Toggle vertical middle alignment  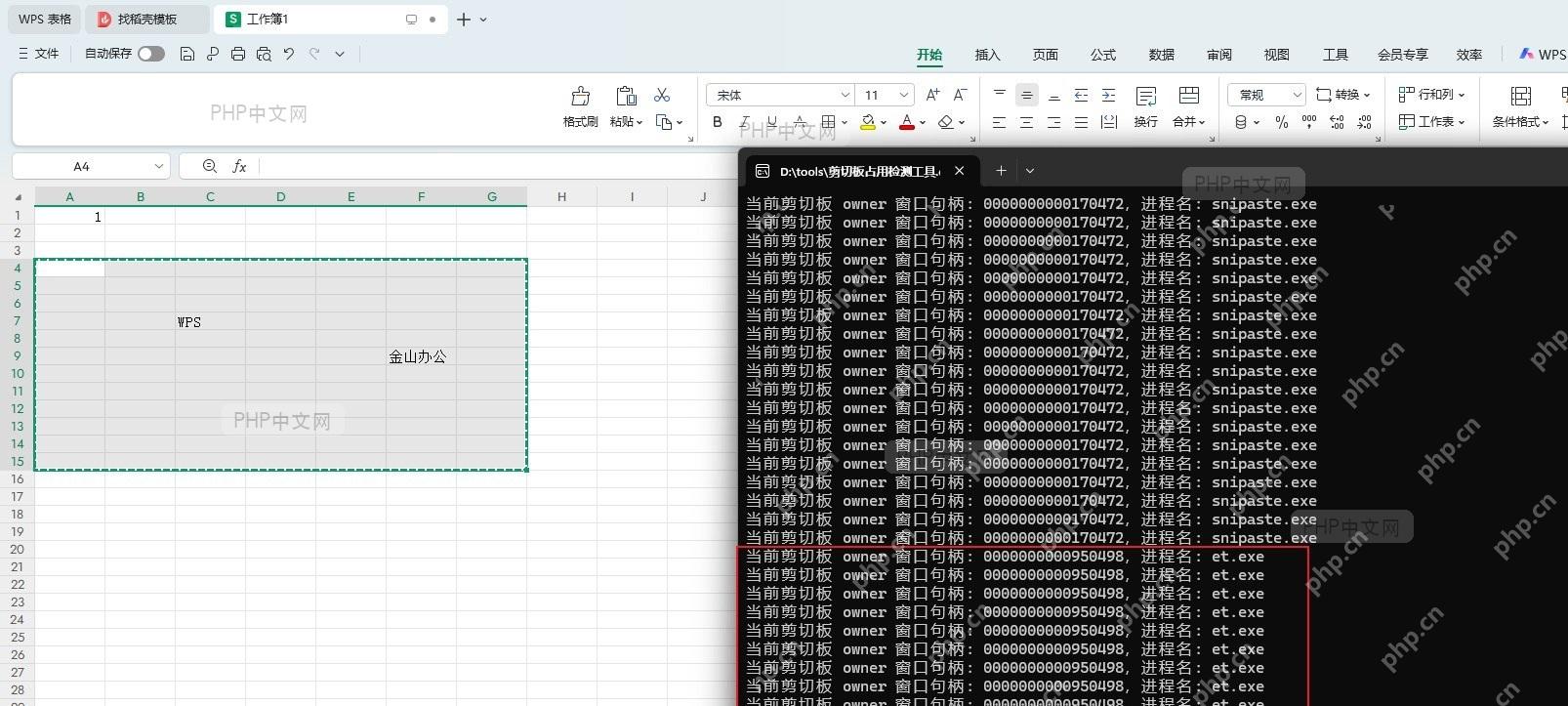click(1026, 95)
